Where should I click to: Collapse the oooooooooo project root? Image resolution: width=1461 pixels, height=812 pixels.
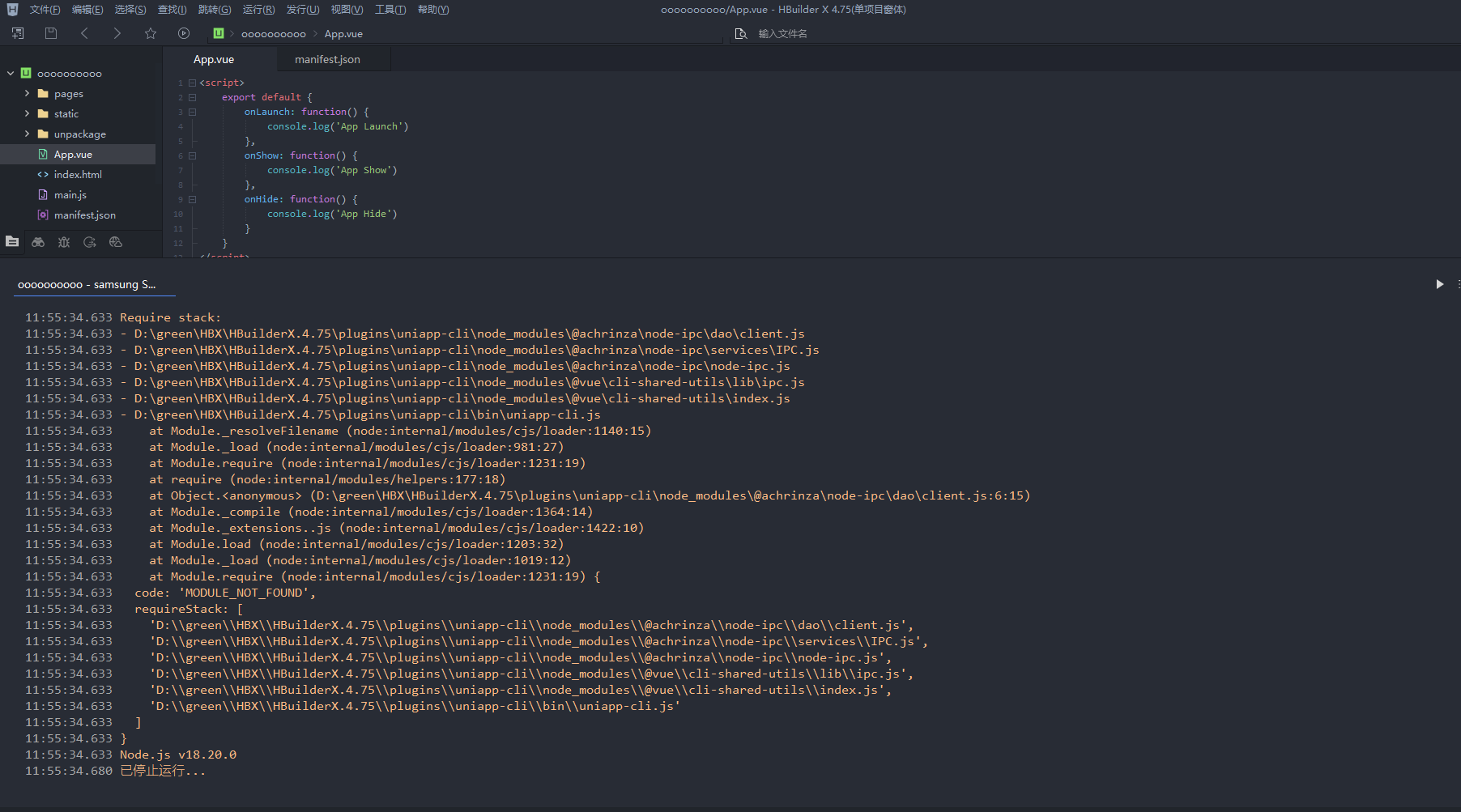point(11,73)
